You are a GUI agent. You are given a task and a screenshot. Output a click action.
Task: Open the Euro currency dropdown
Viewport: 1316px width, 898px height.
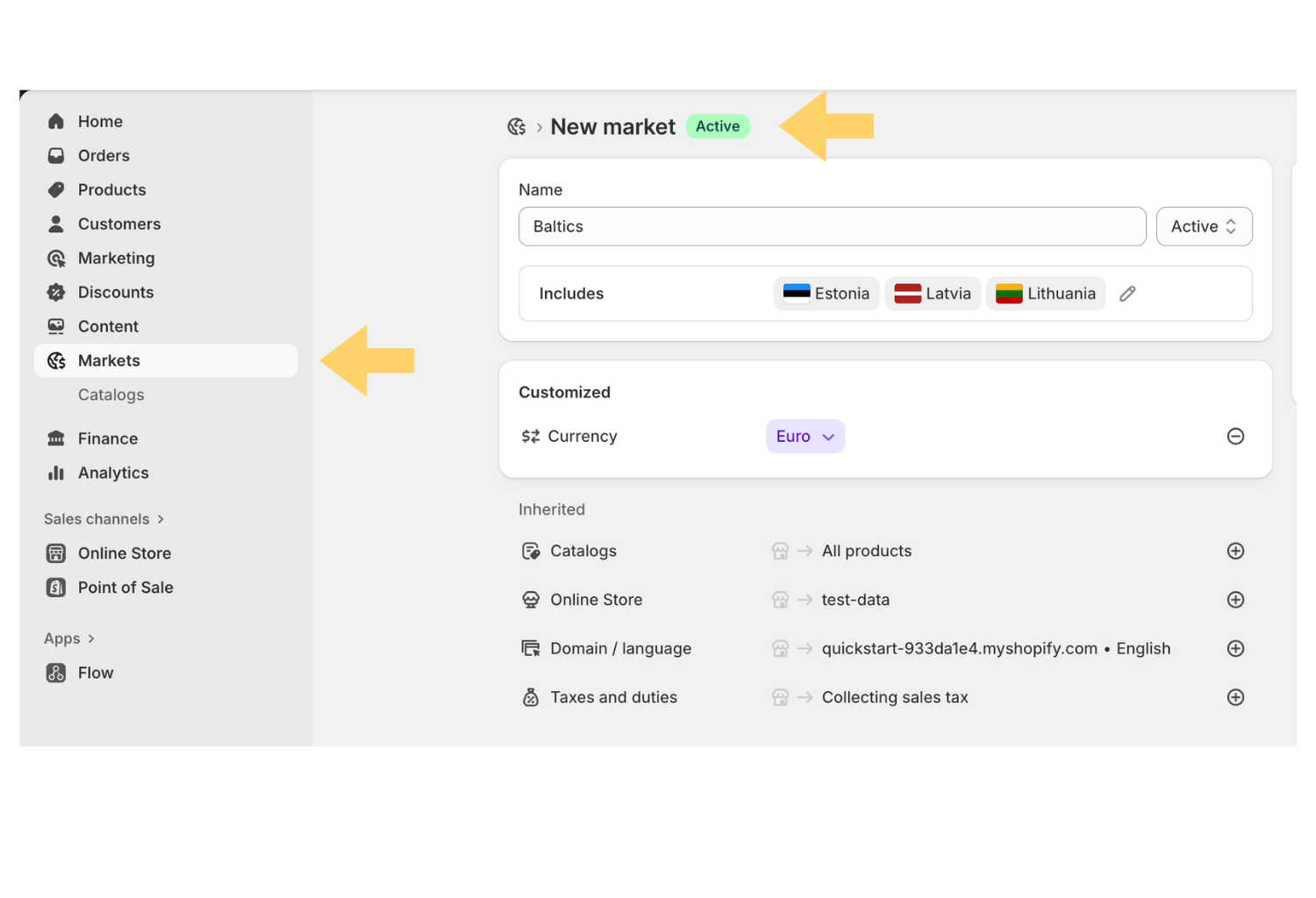805,437
